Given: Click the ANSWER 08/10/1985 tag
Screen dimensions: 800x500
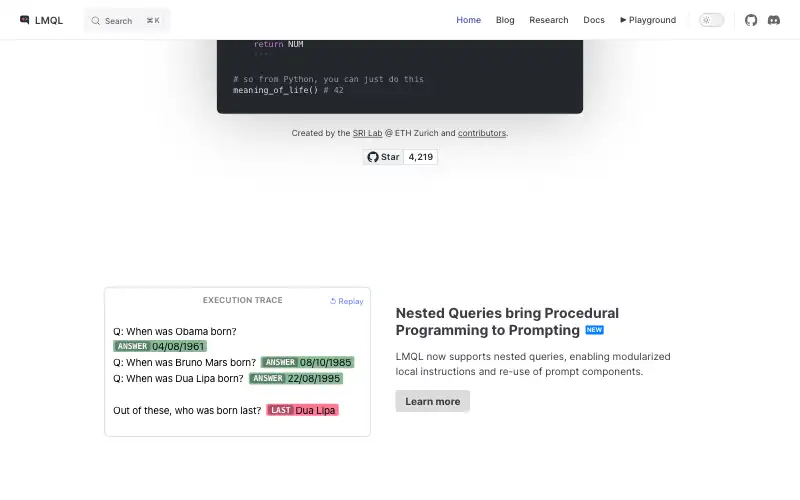Looking at the screenshot, I should [307, 362].
